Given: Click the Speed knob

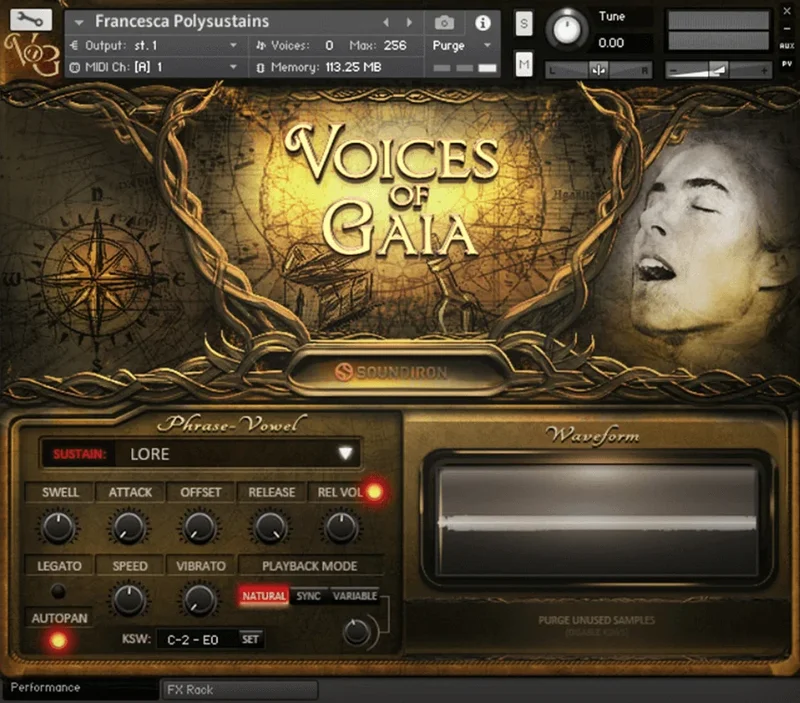Looking at the screenshot, I should tap(129, 599).
